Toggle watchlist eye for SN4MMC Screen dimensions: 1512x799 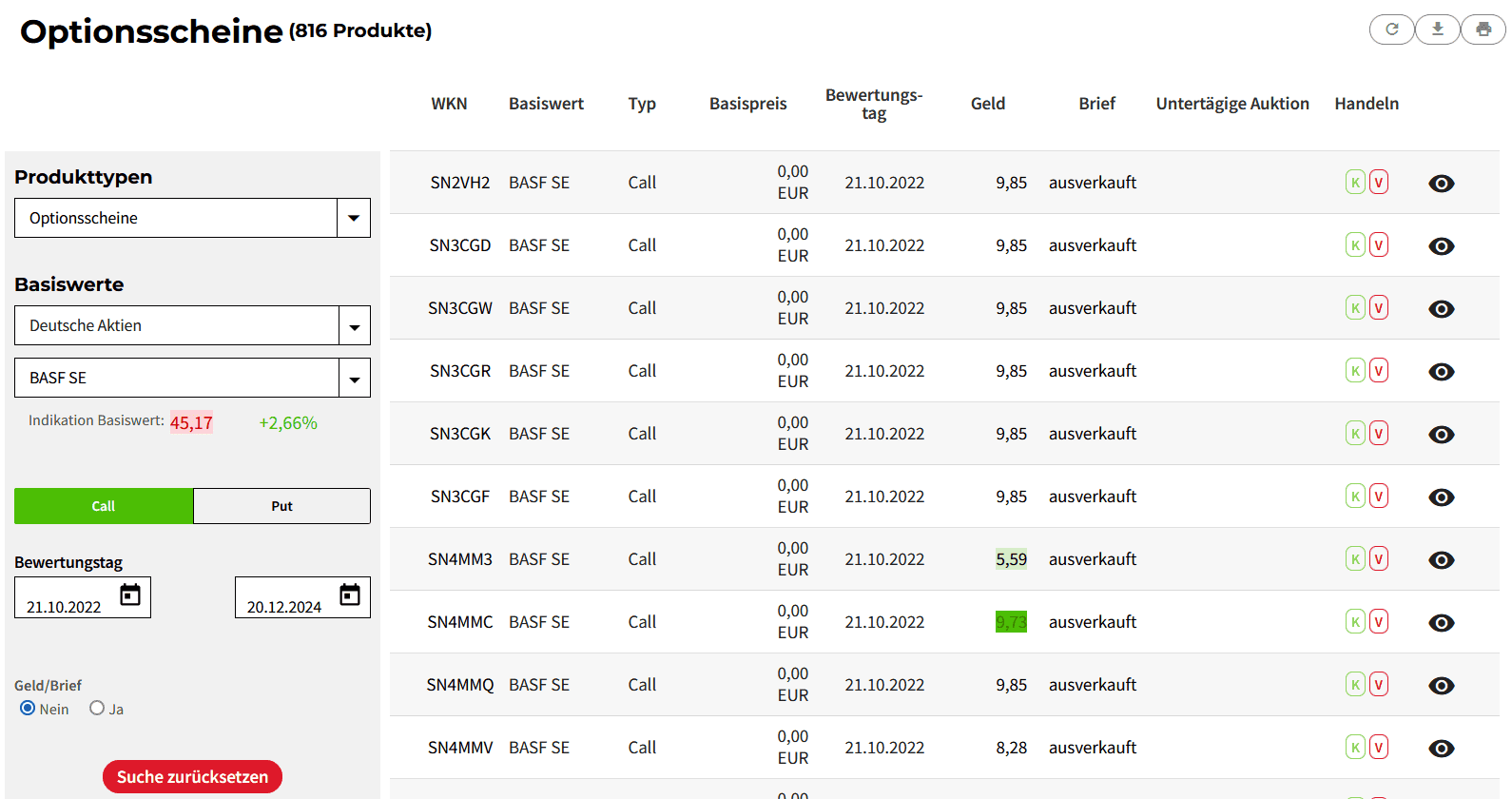pyautogui.click(x=1442, y=623)
